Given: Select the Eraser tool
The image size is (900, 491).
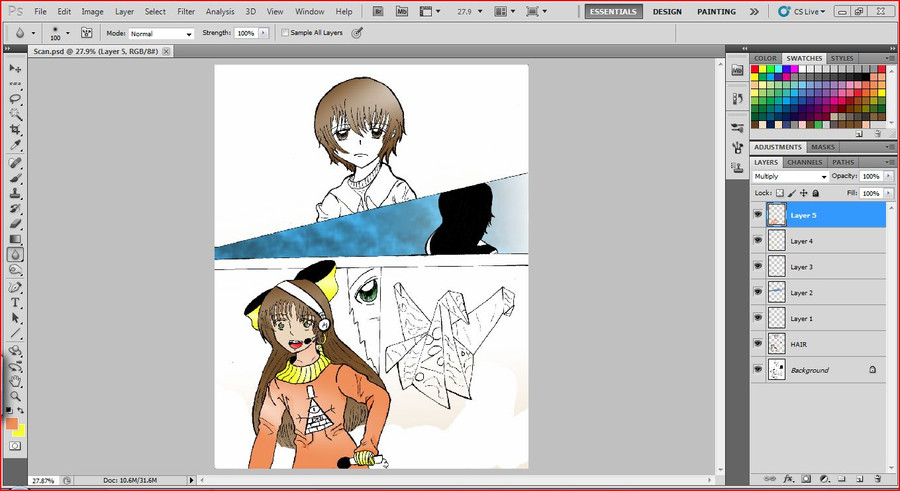Looking at the screenshot, I should [15, 224].
